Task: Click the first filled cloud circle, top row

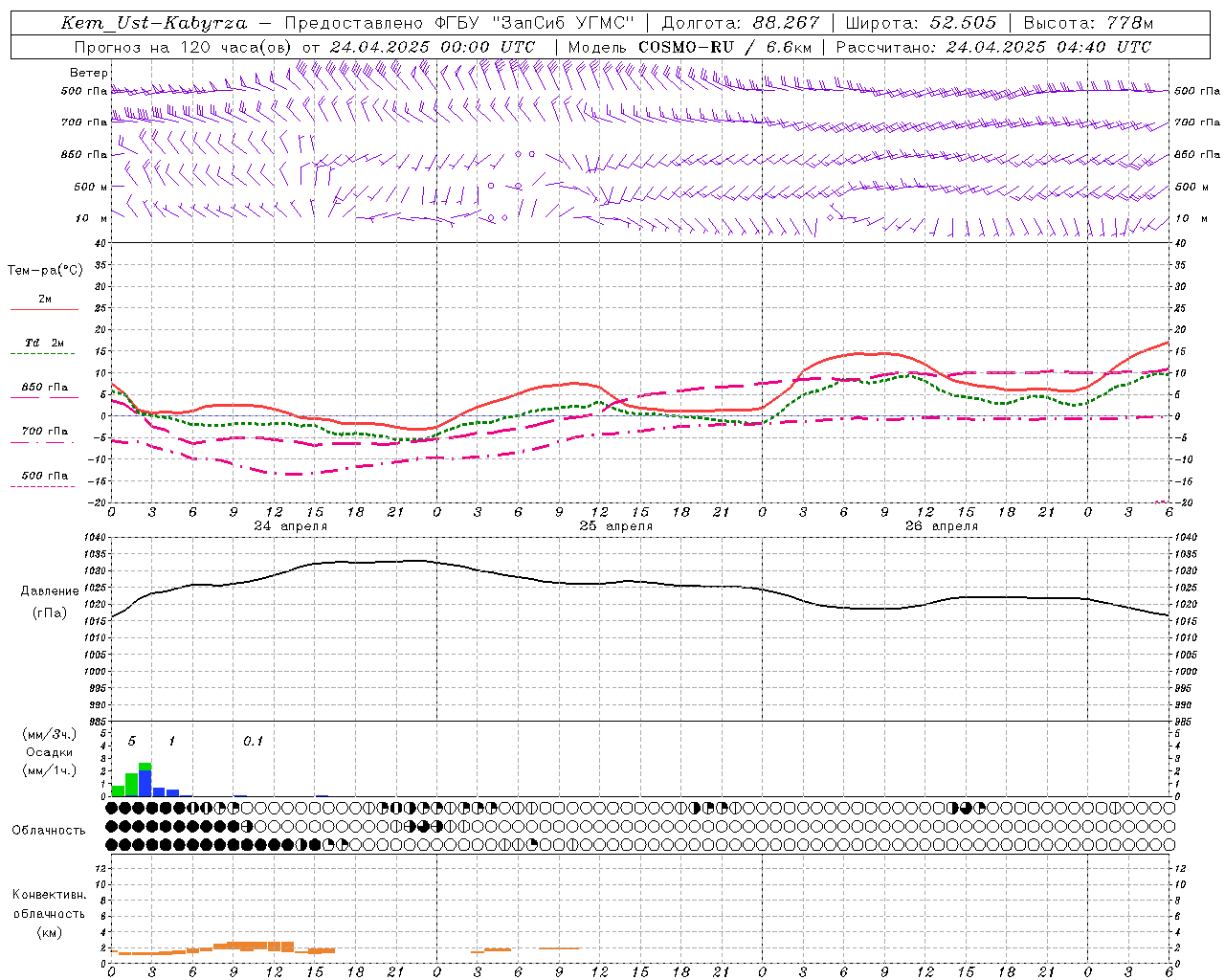Action: [x=118, y=808]
